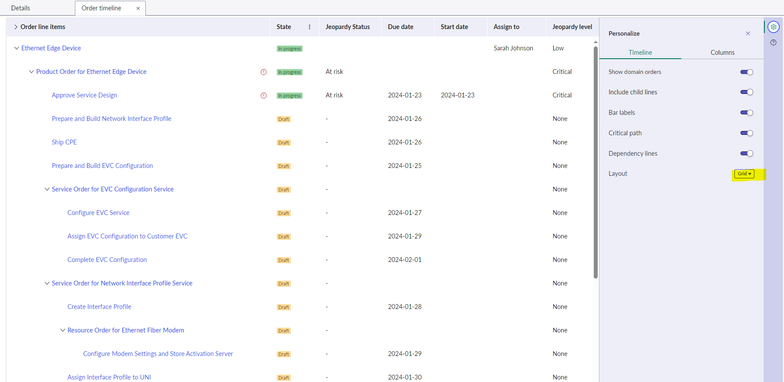Disable the Dependency lines switch
784x382 pixels.
tap(746, 154)
